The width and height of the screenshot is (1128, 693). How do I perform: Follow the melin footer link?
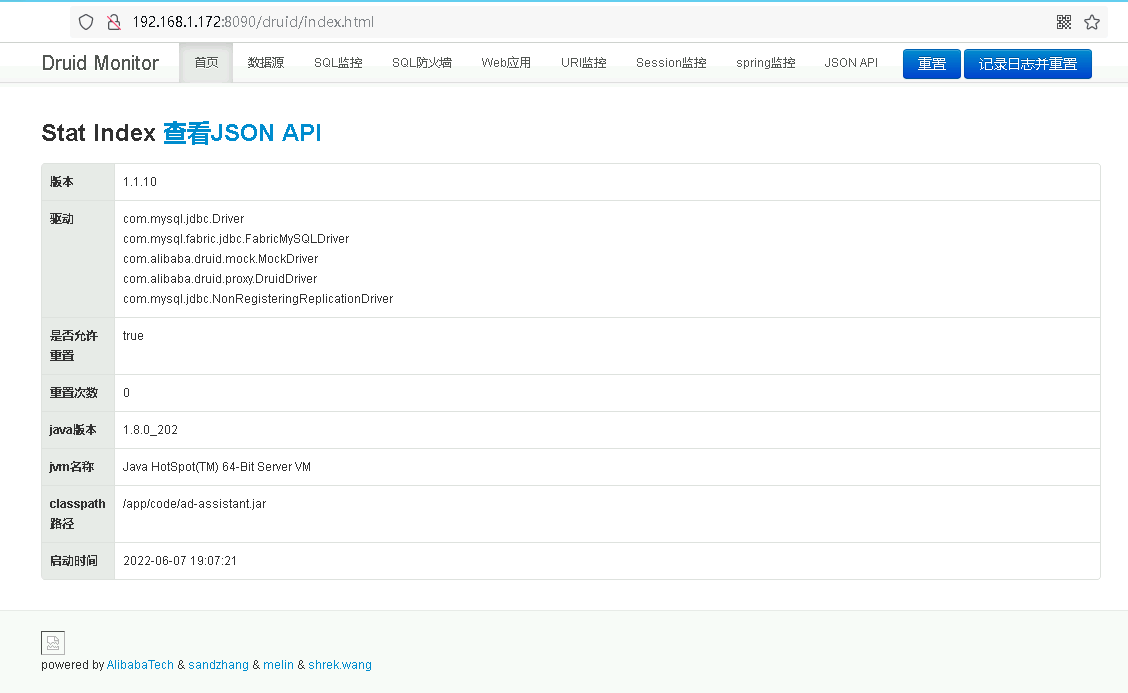(278, 665)
